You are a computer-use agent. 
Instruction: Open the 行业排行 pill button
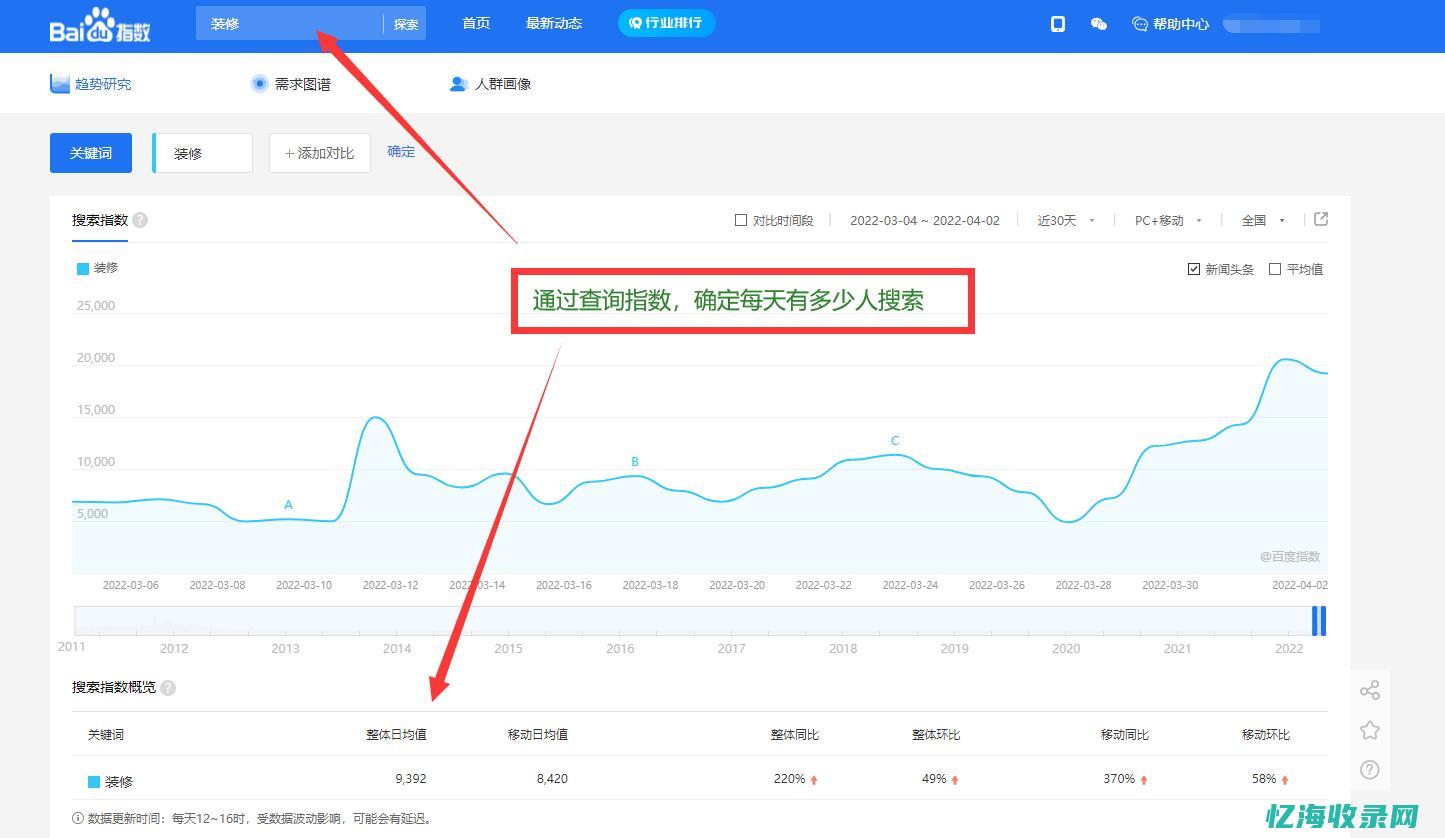(x=666, y=22)
